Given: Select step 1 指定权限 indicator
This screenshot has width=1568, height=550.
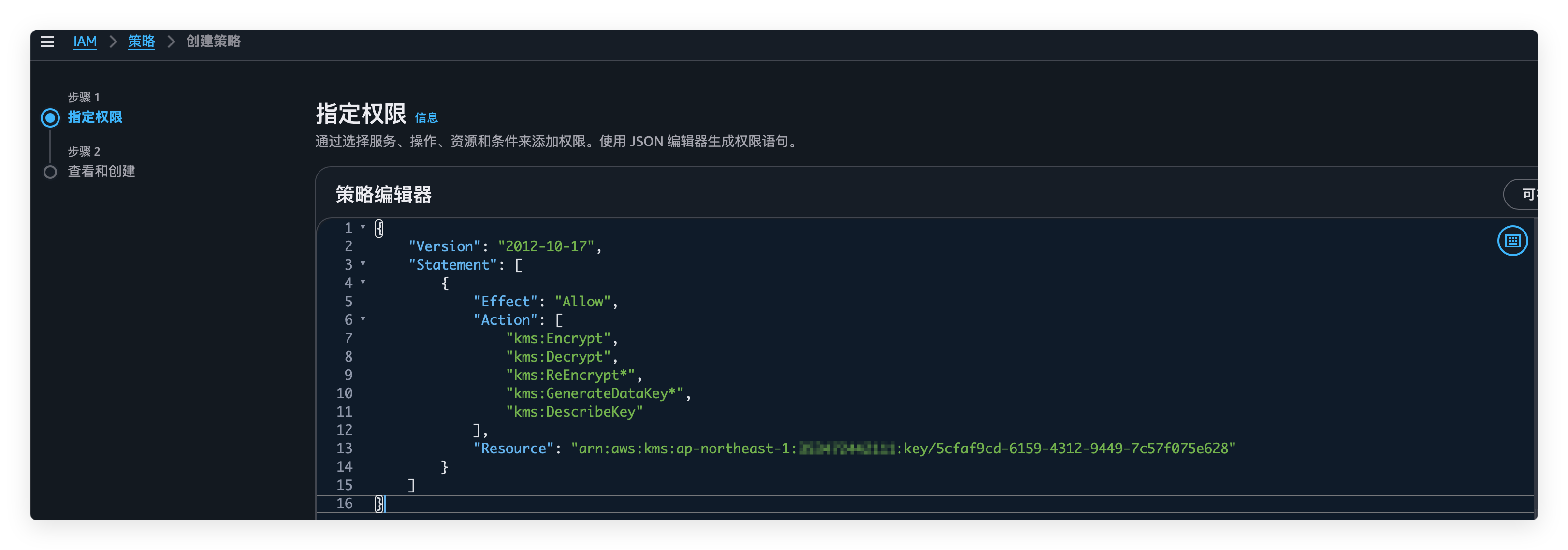Looking at the screenshot, I should [x=51, y=117].
